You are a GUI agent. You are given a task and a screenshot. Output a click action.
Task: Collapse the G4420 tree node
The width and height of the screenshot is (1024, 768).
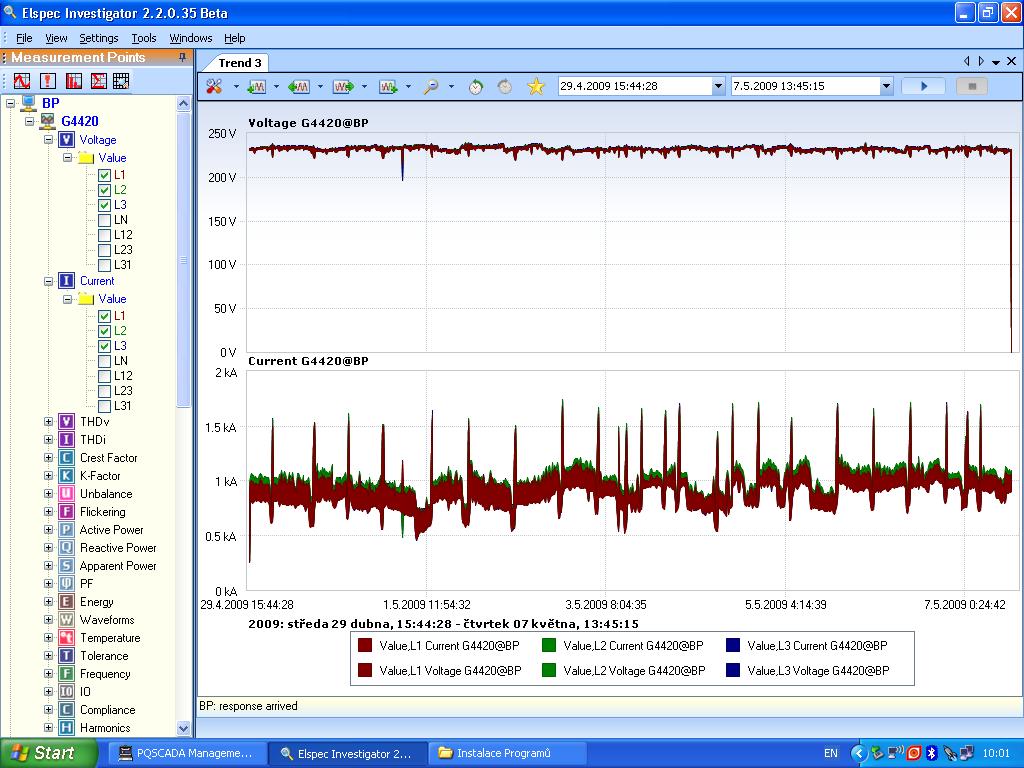(x=29, y=121)
